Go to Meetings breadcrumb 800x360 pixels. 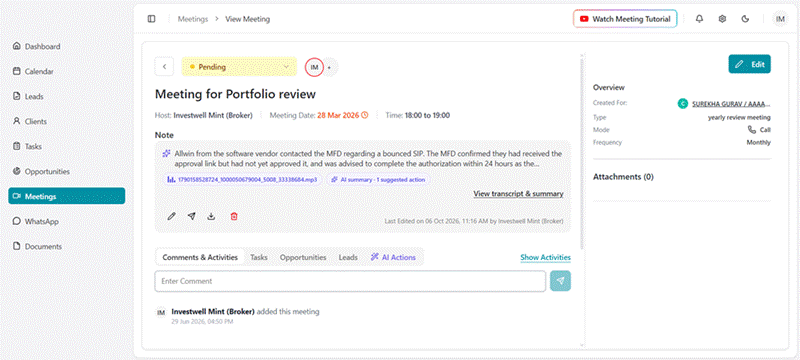coord(193,19)
